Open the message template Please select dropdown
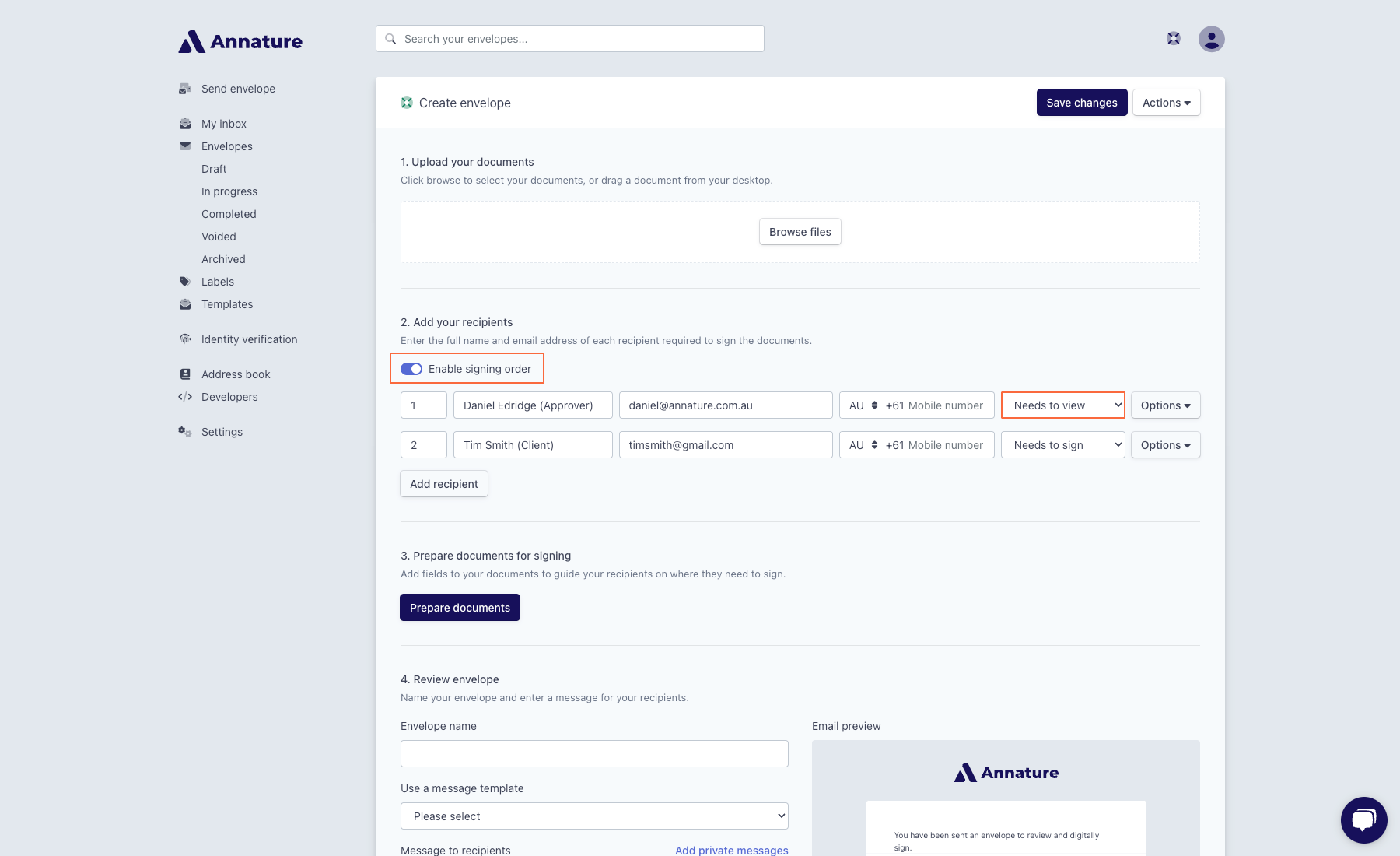Viewport: 1400px width, 856px height. point(594,816)
